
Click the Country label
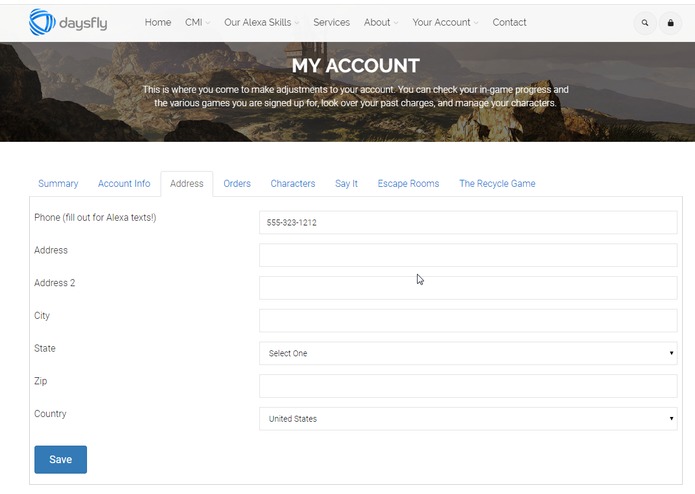(50, 414)
